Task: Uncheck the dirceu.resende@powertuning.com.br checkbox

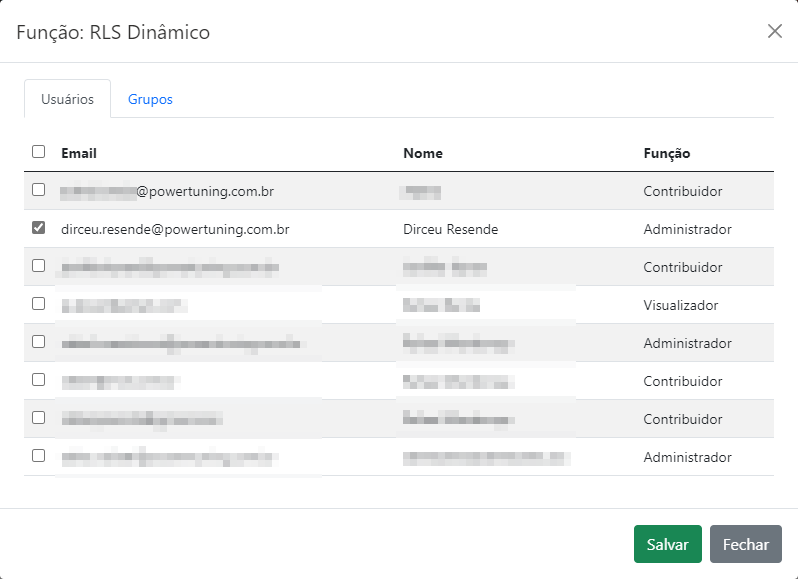Action: pyautogui.click(x=39, y=228)
